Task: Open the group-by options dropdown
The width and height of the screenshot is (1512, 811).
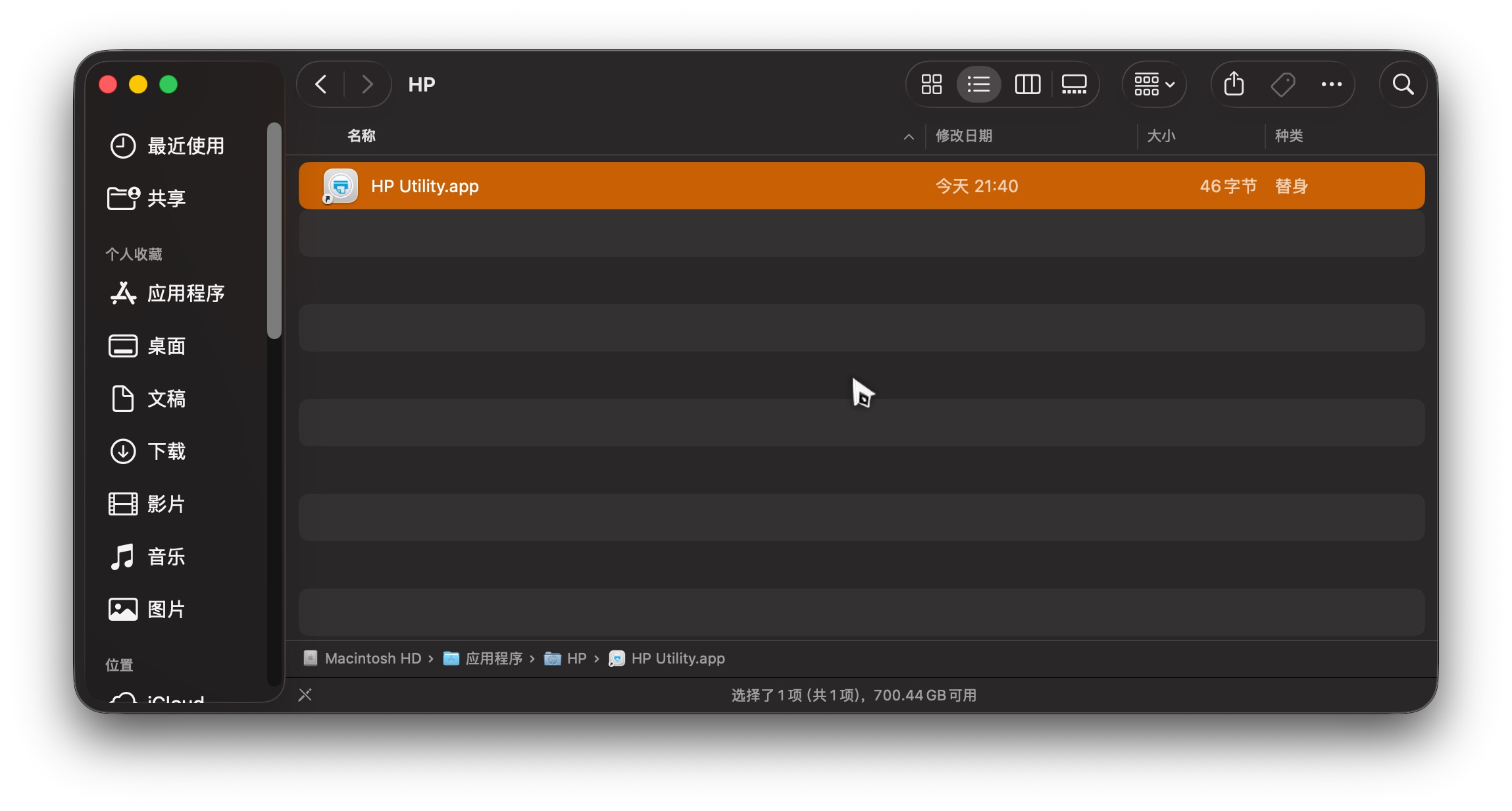Action: coord(1154,84)
